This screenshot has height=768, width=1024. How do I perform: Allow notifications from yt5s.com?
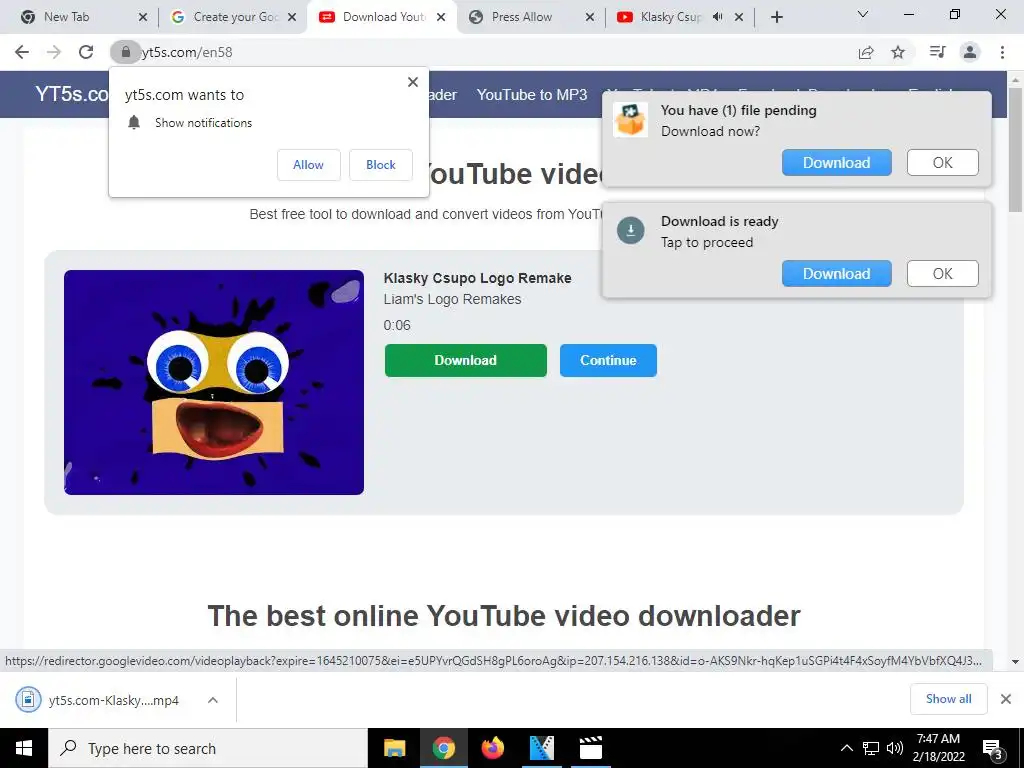(x=308, y=165)
